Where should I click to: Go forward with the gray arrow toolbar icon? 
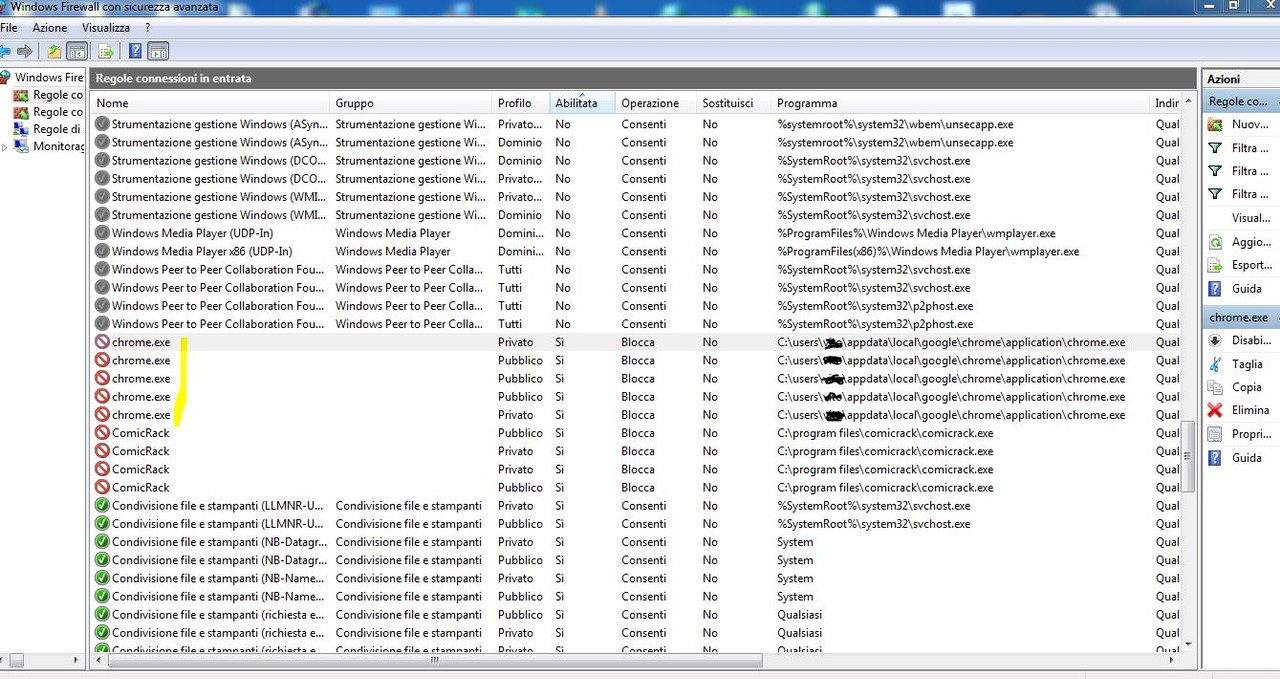pyautogui.click(x=25, y=51)
